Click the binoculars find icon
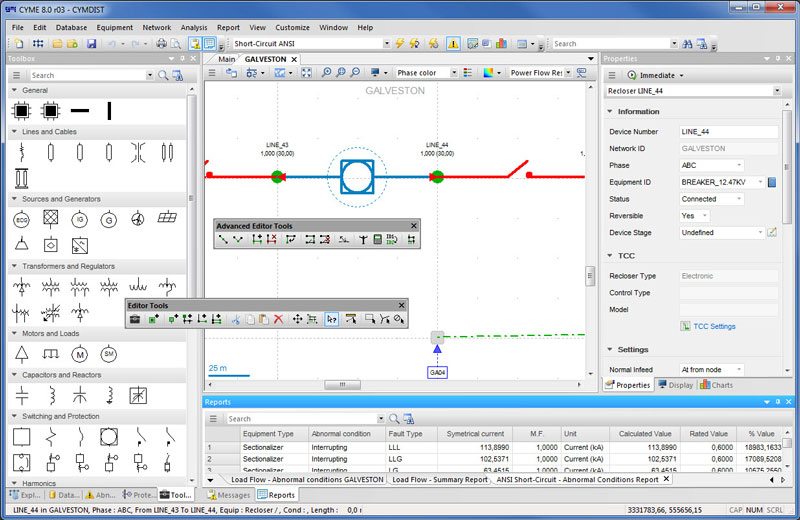800x520 pixels. tap(689, 44)
